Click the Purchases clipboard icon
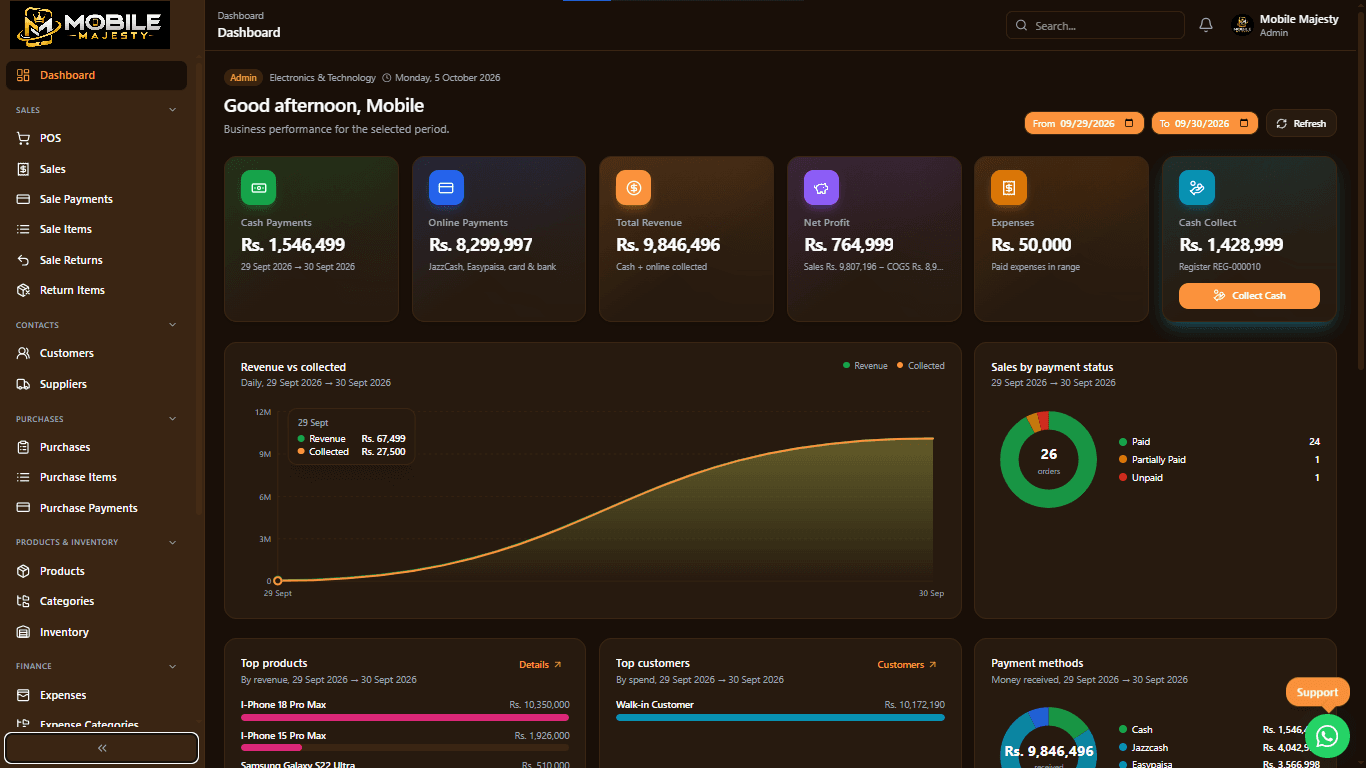This screenshot has width=1366, height=768. coord(23,447)
